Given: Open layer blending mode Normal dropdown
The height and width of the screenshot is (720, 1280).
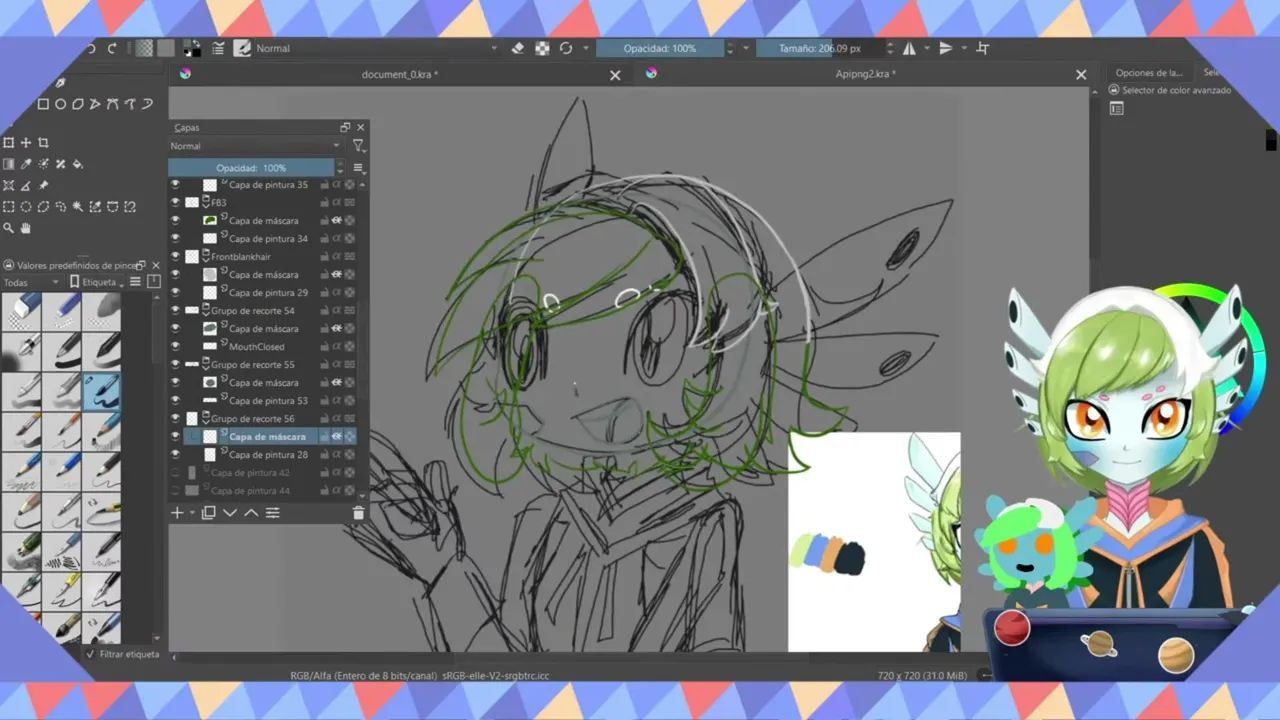Looking at the screenshot, I should [x=255, y=146].
